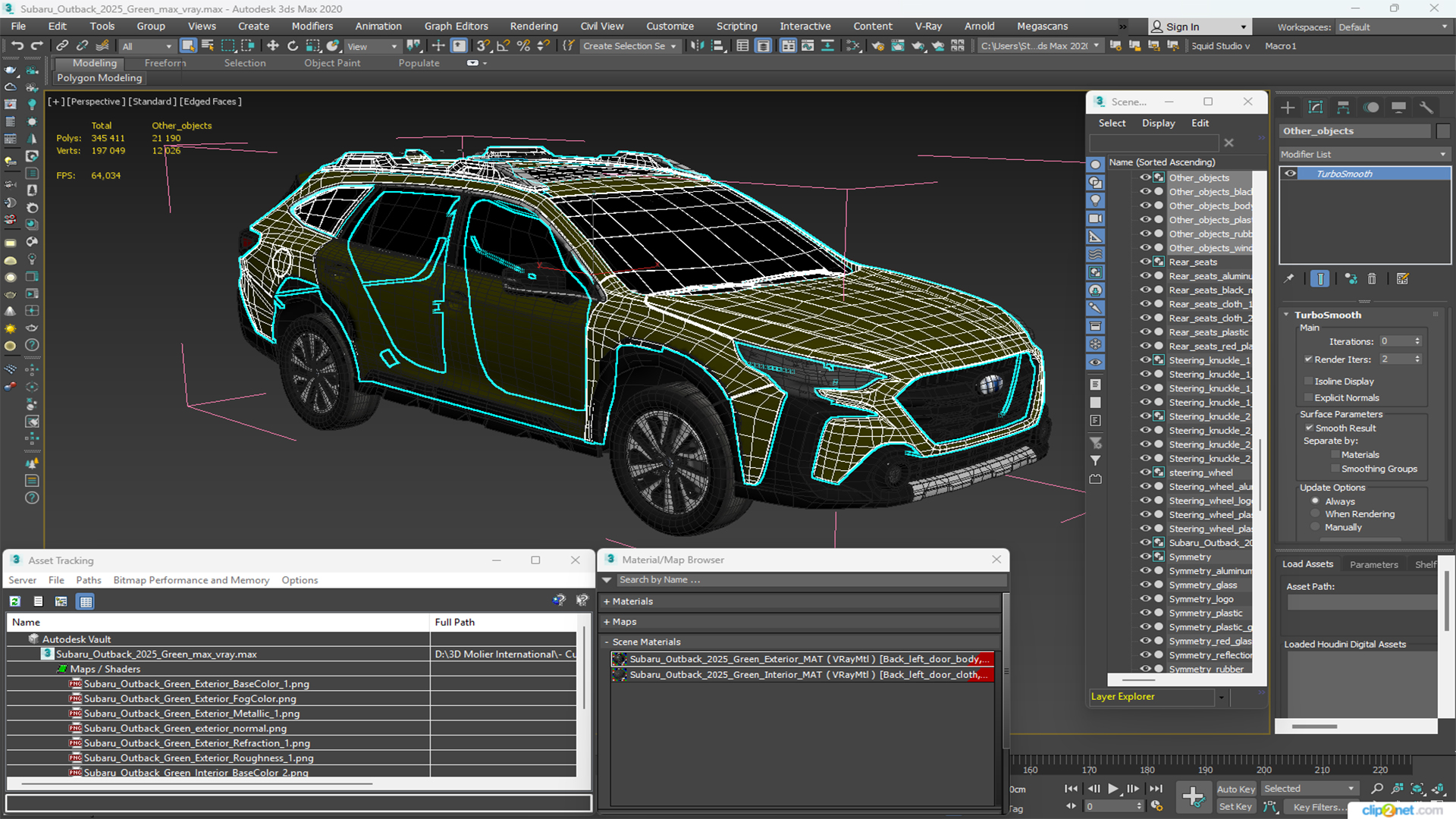
Task: Open the Hierarchy command panel tab
Action: coord(1343,108)
